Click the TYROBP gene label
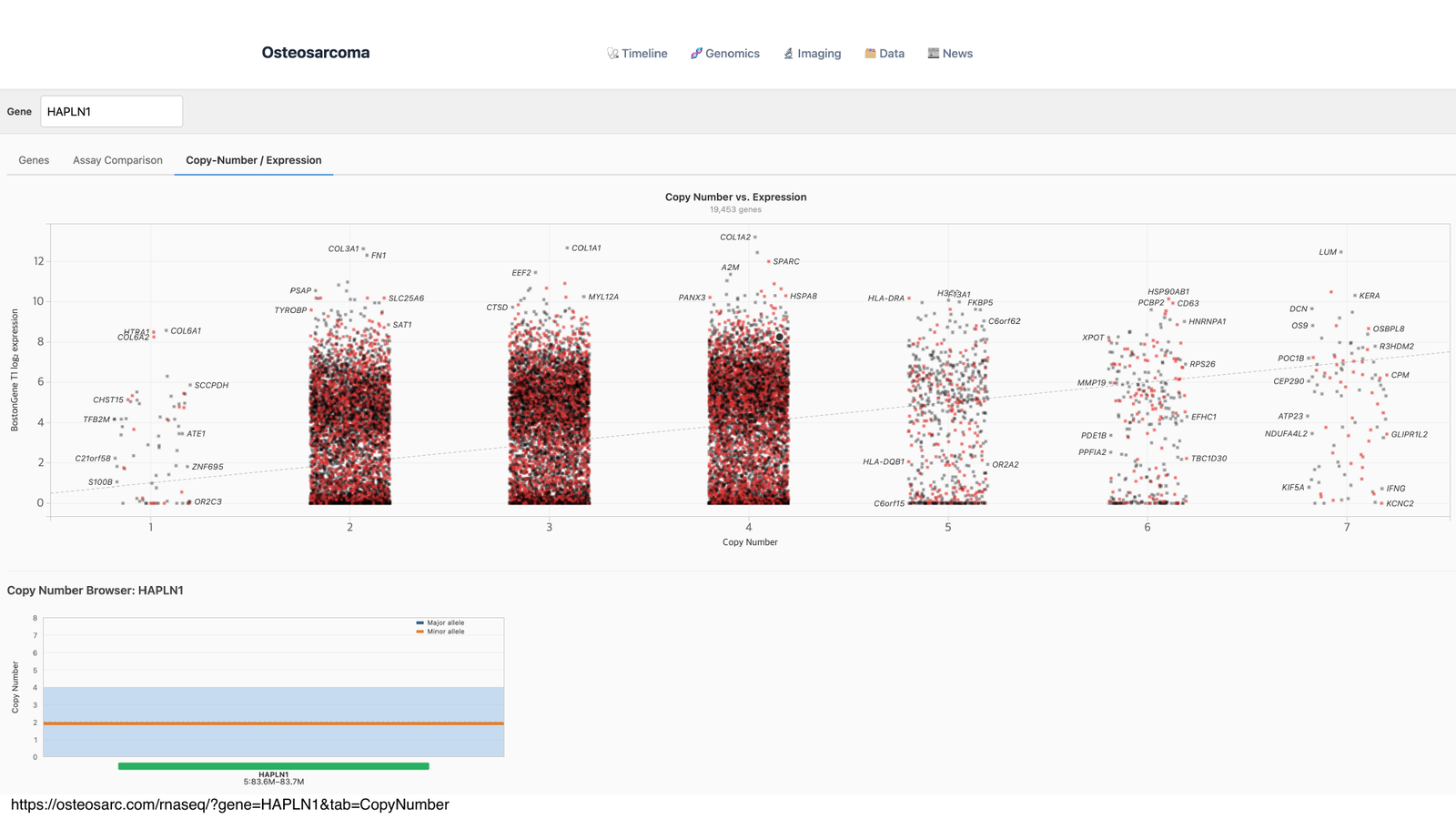 [290, 310]
